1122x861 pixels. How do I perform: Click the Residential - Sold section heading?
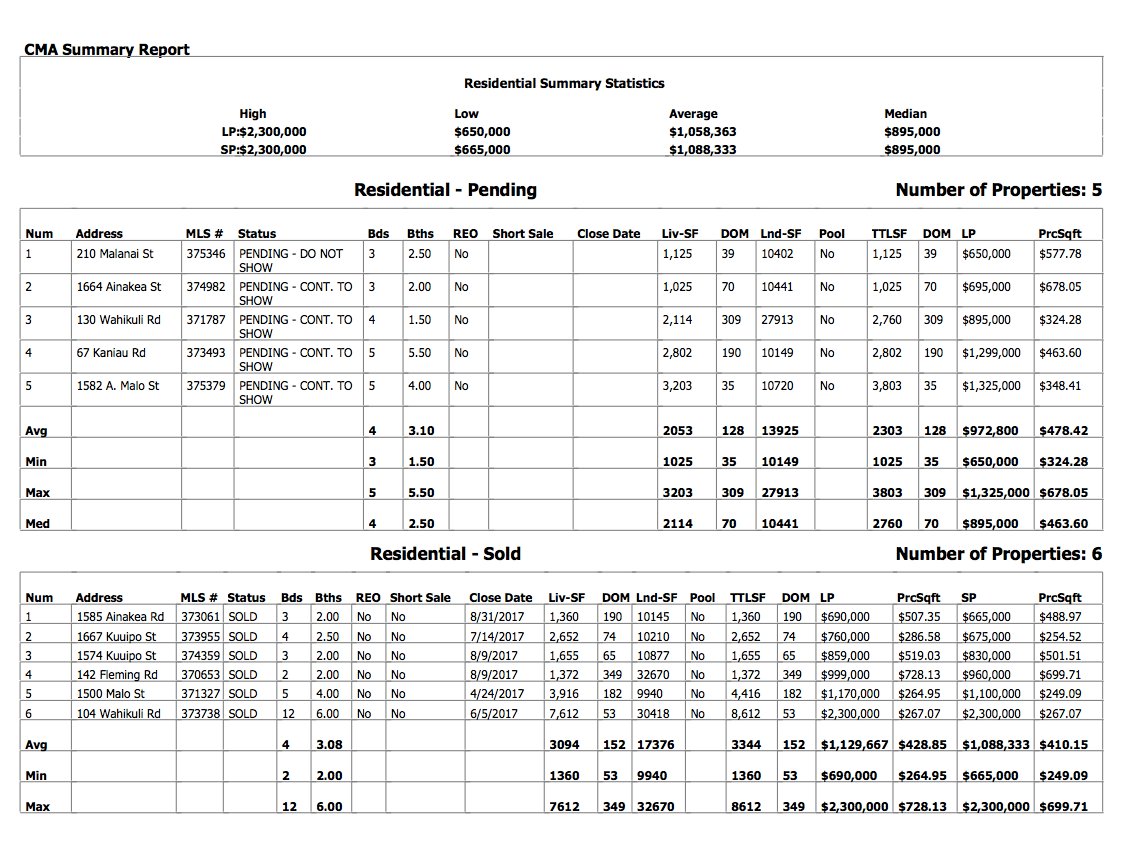tap(445, 554)
